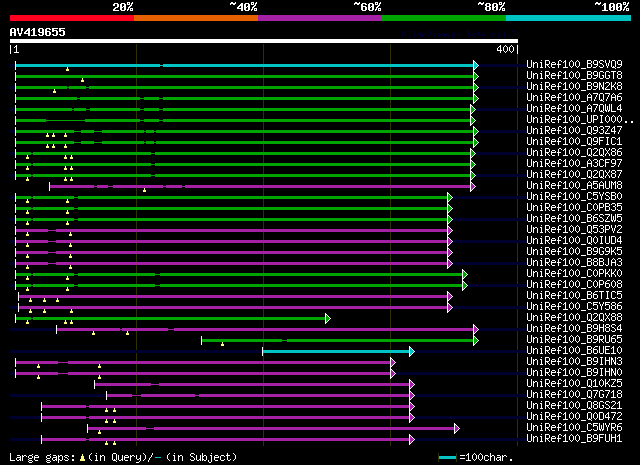
Task: Click the AV419655 query name
Action: click(38, 32)
